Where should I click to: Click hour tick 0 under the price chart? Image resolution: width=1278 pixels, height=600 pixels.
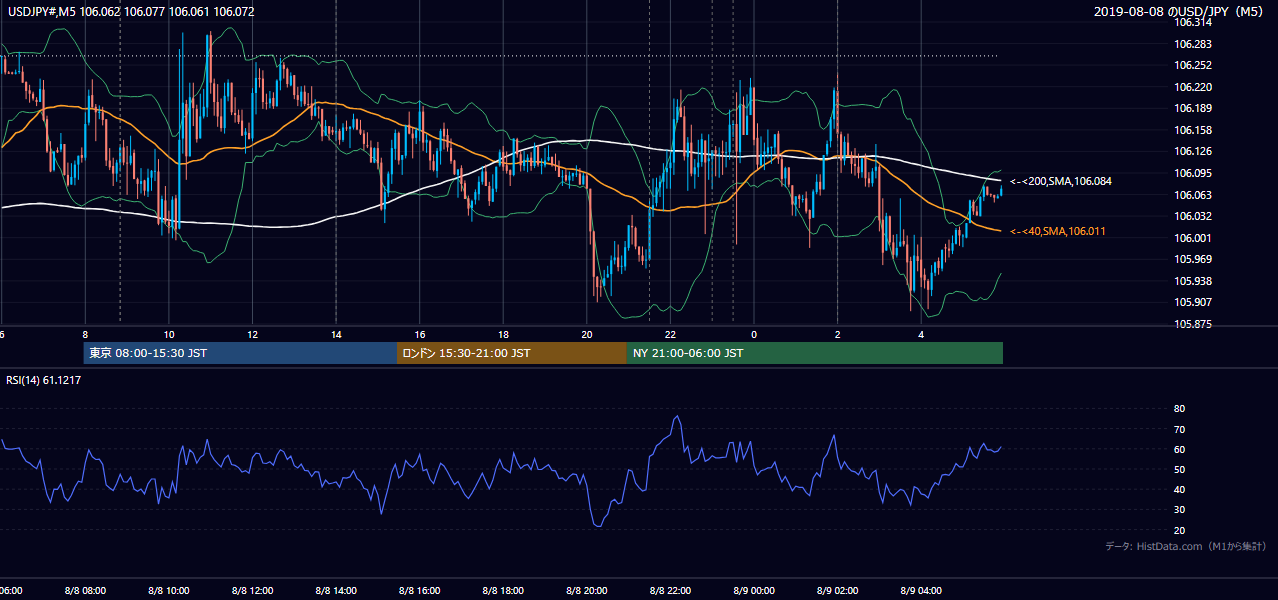pos(754,334)
